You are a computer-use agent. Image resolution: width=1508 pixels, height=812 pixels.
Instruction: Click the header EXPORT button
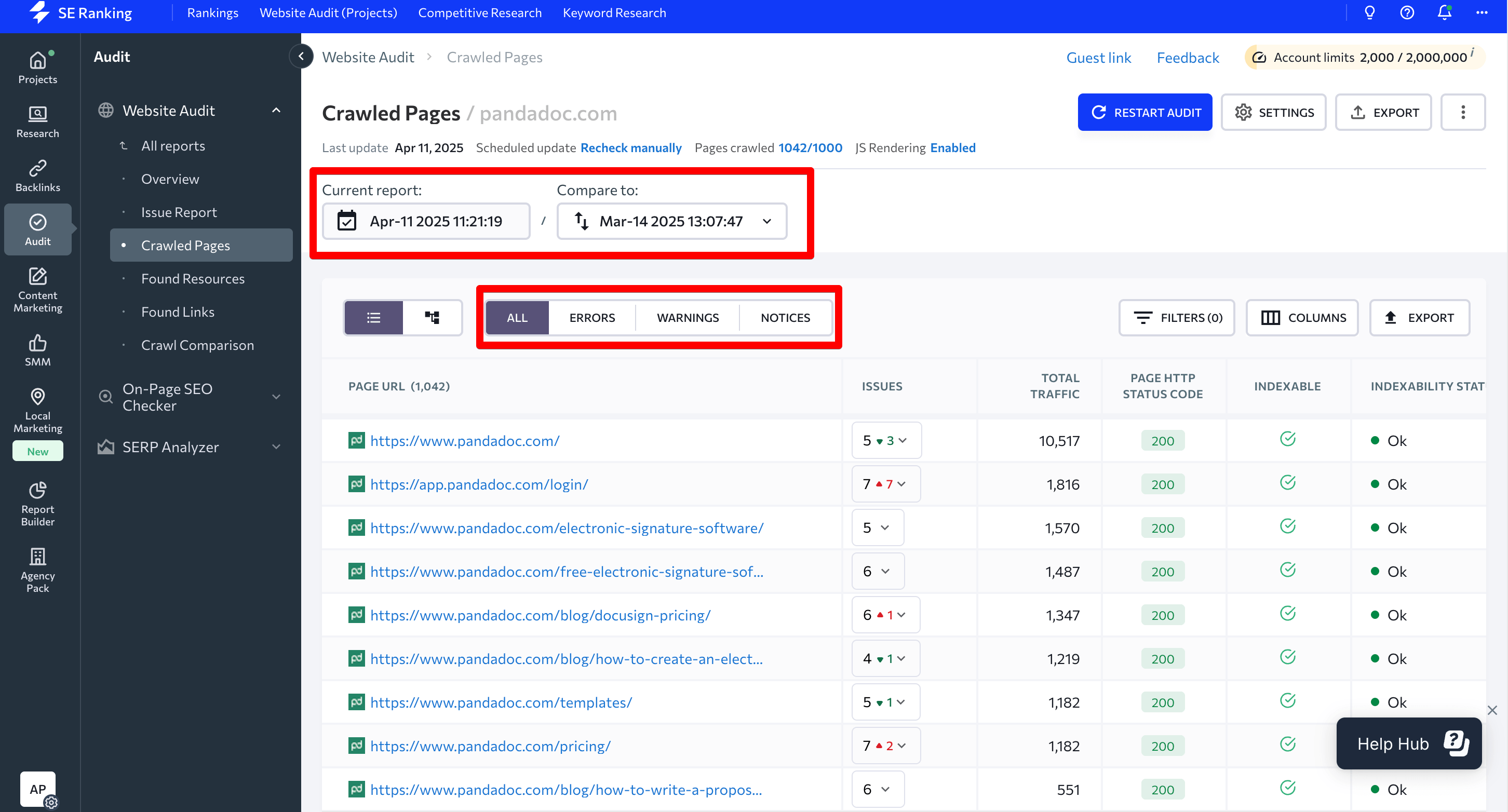tap(1383, 113)
